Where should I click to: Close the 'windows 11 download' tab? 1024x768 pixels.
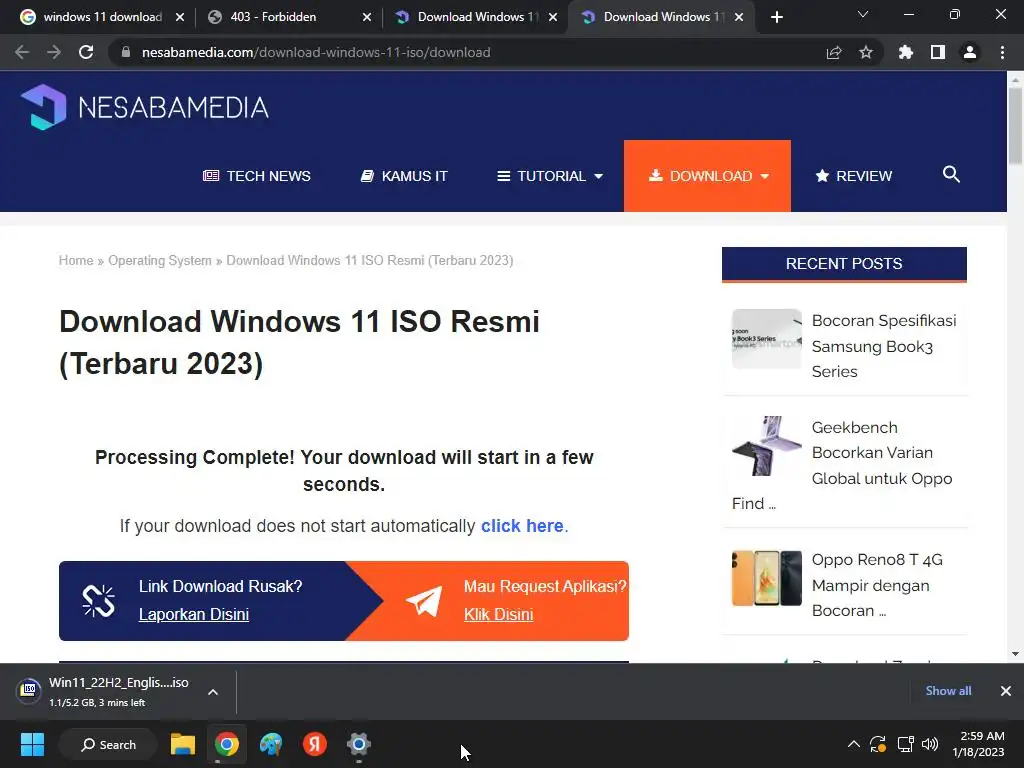[x=180, y=18]
